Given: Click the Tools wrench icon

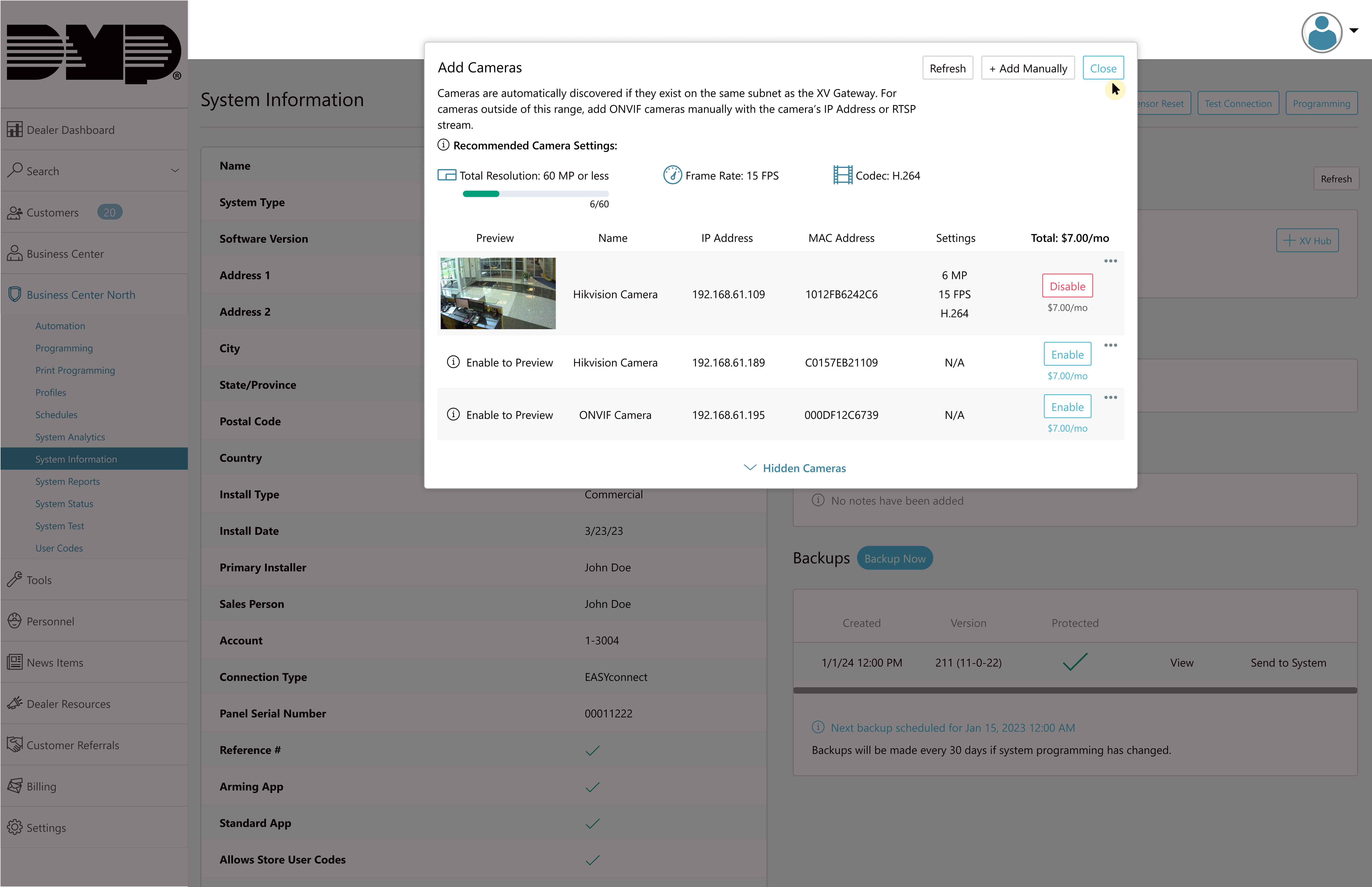Looking at the screenshot, I should [x=14, y=579].
